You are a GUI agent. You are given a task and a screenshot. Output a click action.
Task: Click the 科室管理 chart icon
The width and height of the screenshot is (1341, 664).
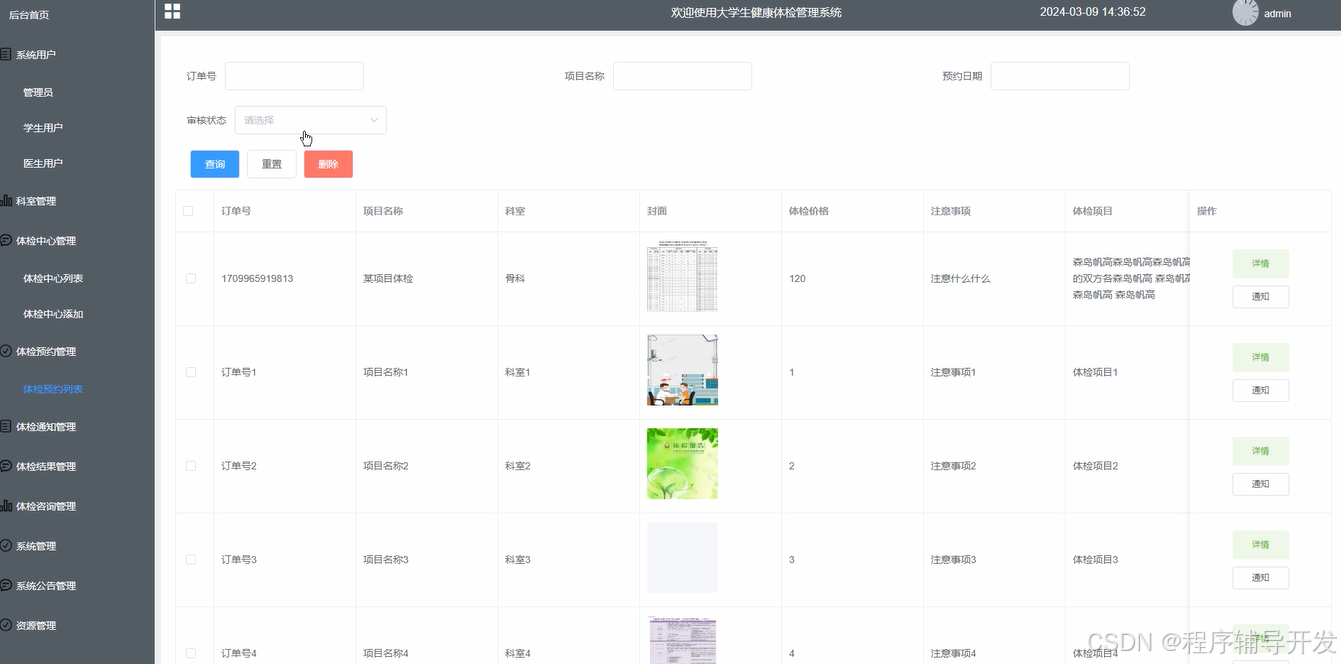point(6,200)
